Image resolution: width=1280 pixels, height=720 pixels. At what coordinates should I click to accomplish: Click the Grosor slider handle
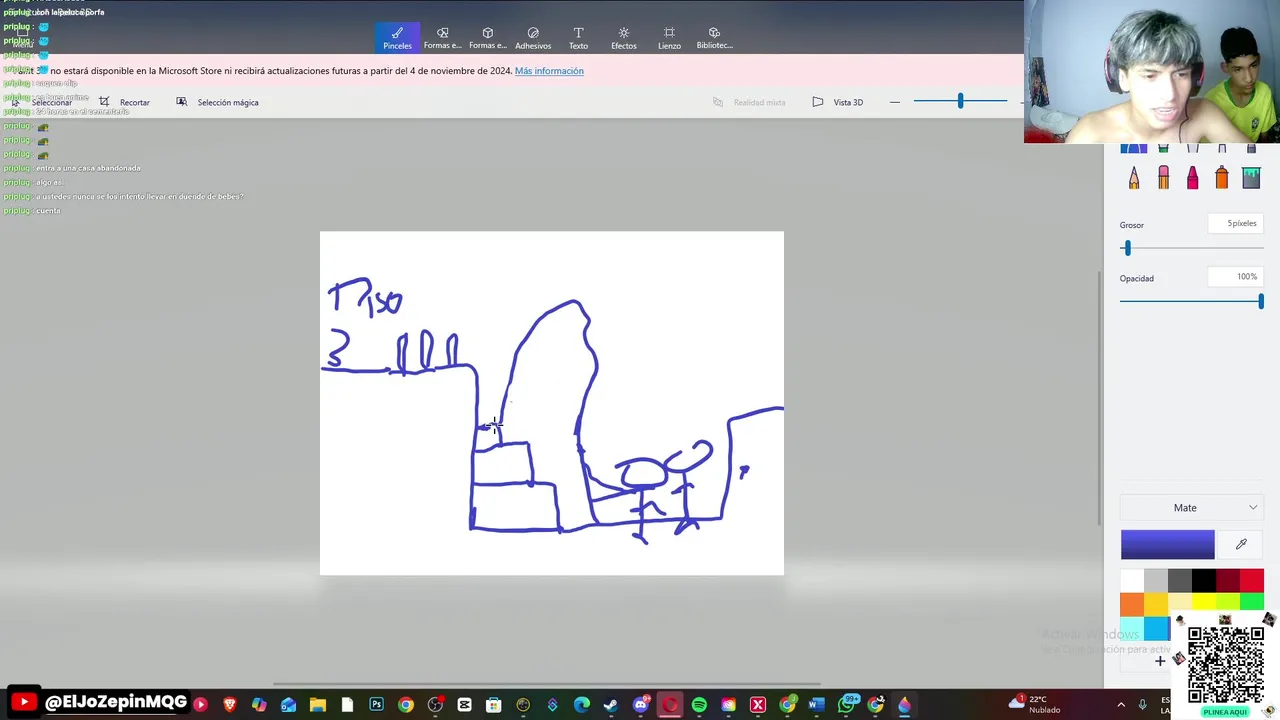(x=1127, y=248)
